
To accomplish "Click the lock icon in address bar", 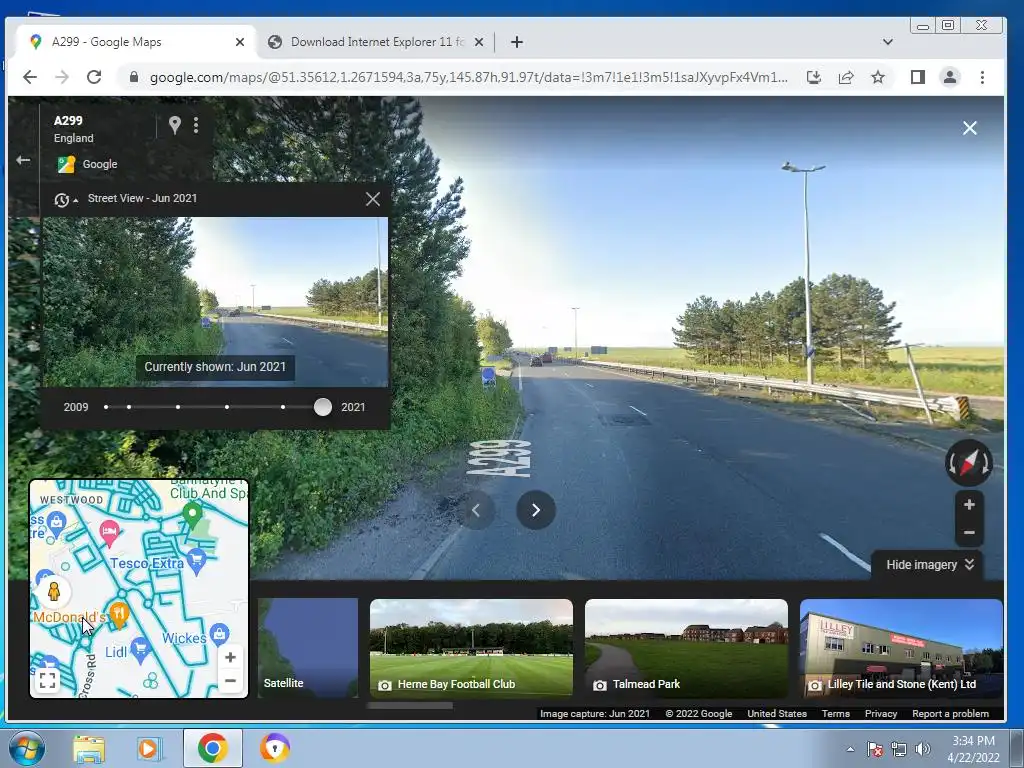I will (134, 77).
